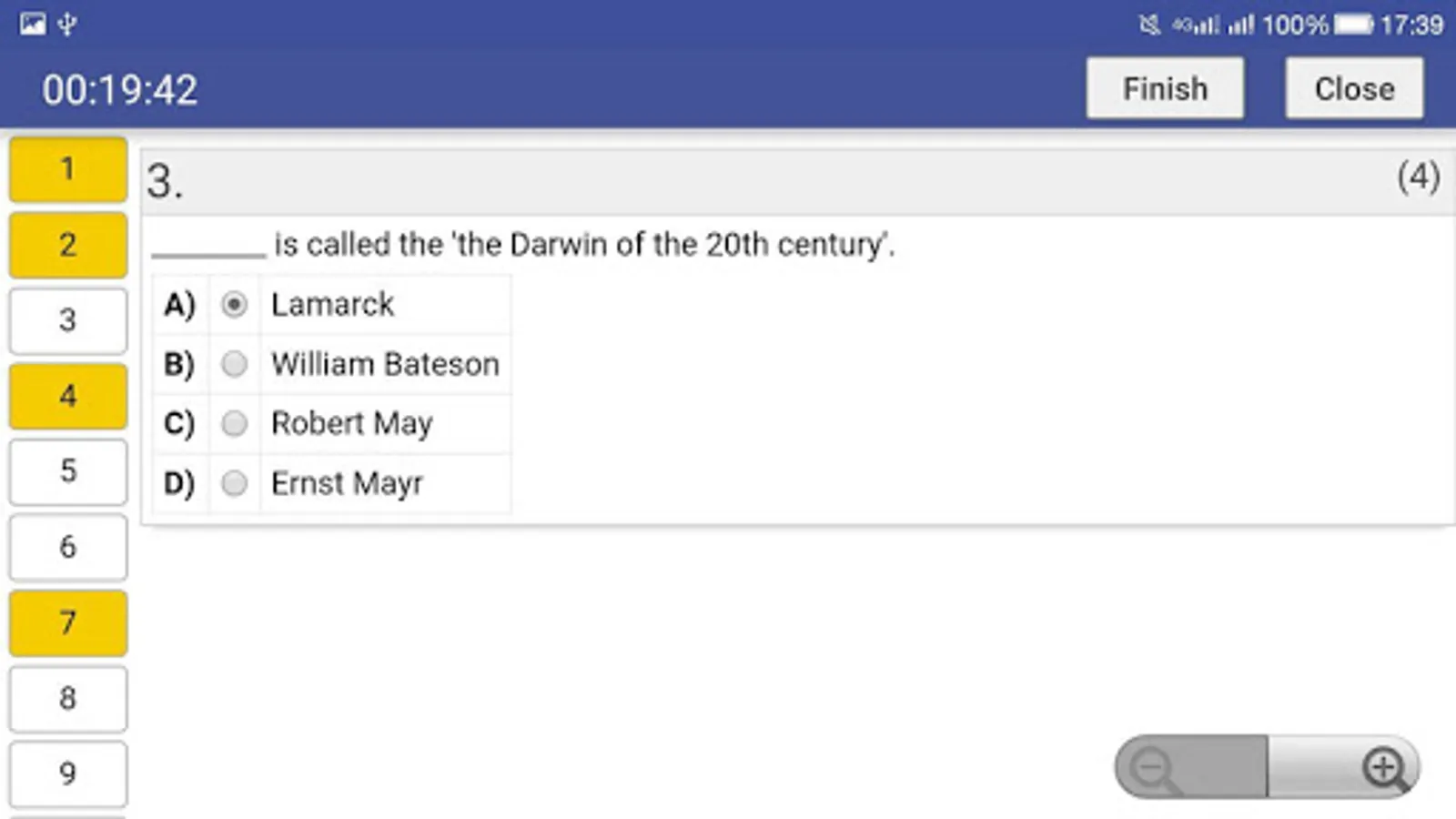Choose William Bateson as the answer
The height and width of the screenshot is (819, 1456).
click(x=234, y=364)
